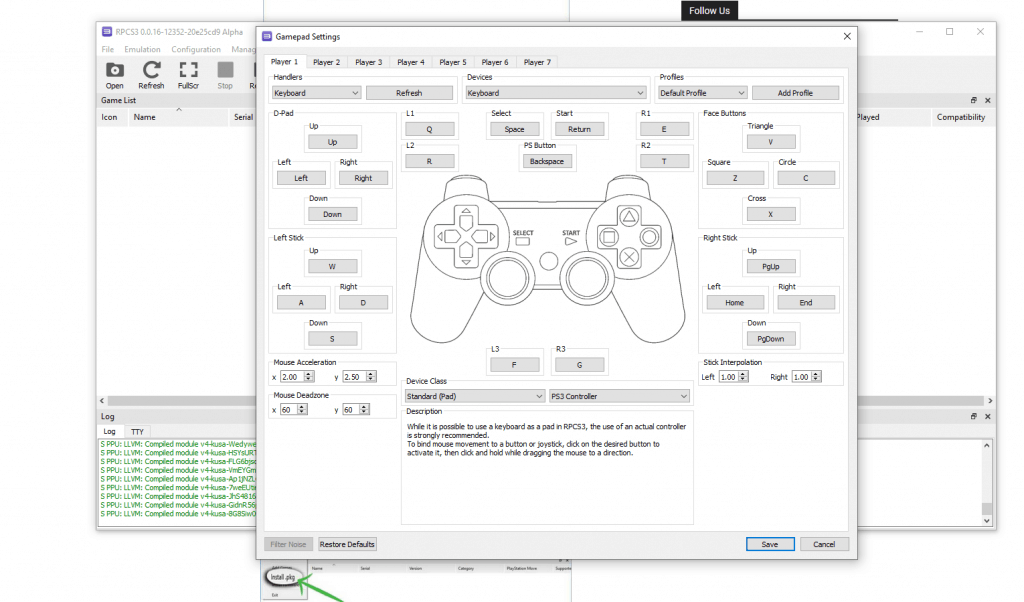Adjust Mouse Acceleration x stepper
1024x602 pixels.
[x=309, y=377]
